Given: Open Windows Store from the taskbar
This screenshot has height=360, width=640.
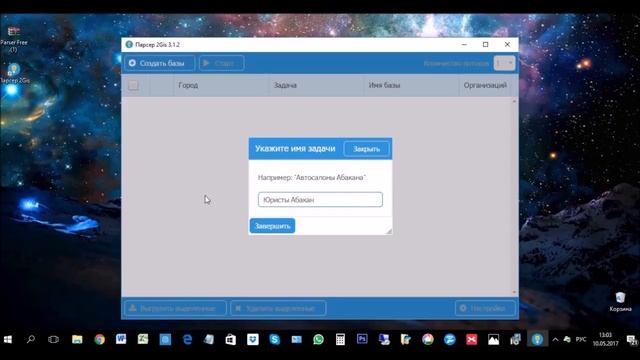Looking at the screenshot, I should point(231,340).
